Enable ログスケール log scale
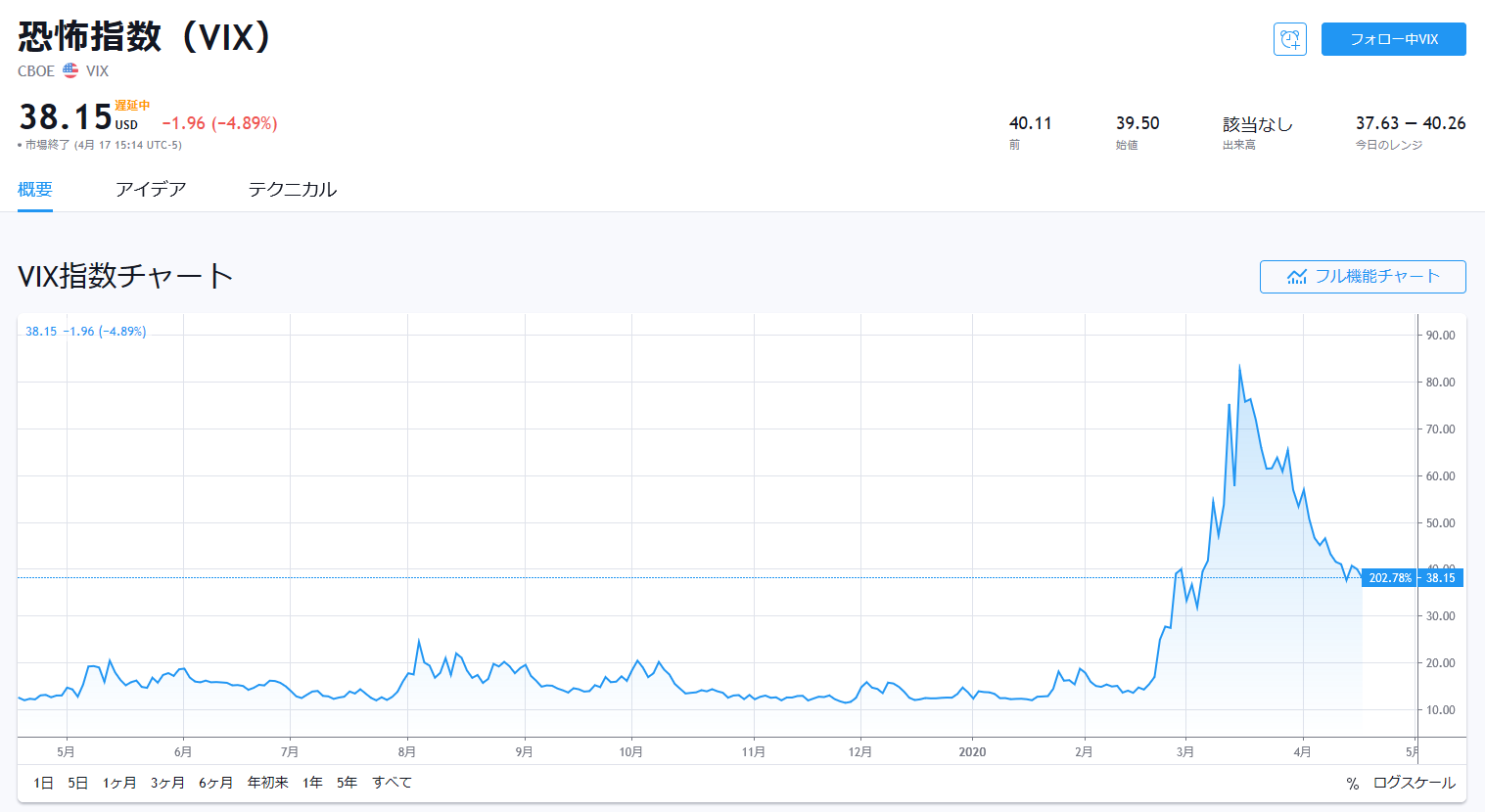Screen dimensions: 1485x812 coord(1414,783)
